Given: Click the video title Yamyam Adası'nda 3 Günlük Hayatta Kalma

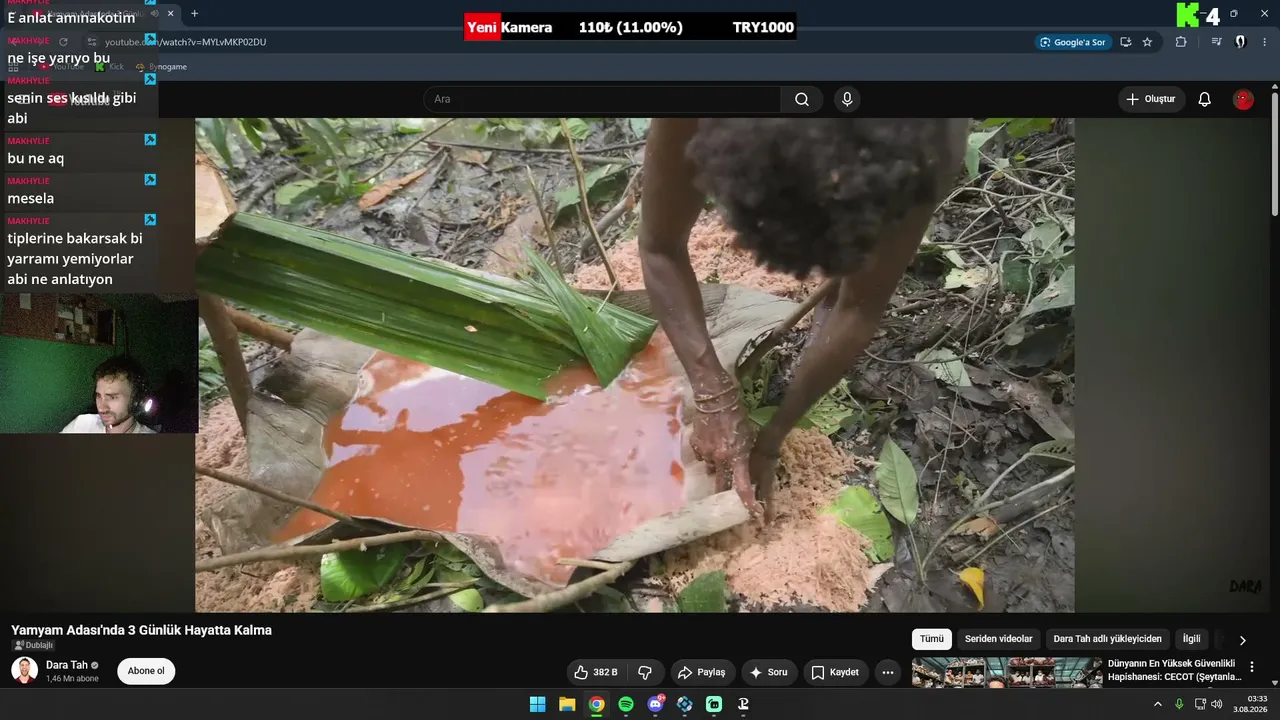Looking at the screenshot, I should tap(141, 630).
